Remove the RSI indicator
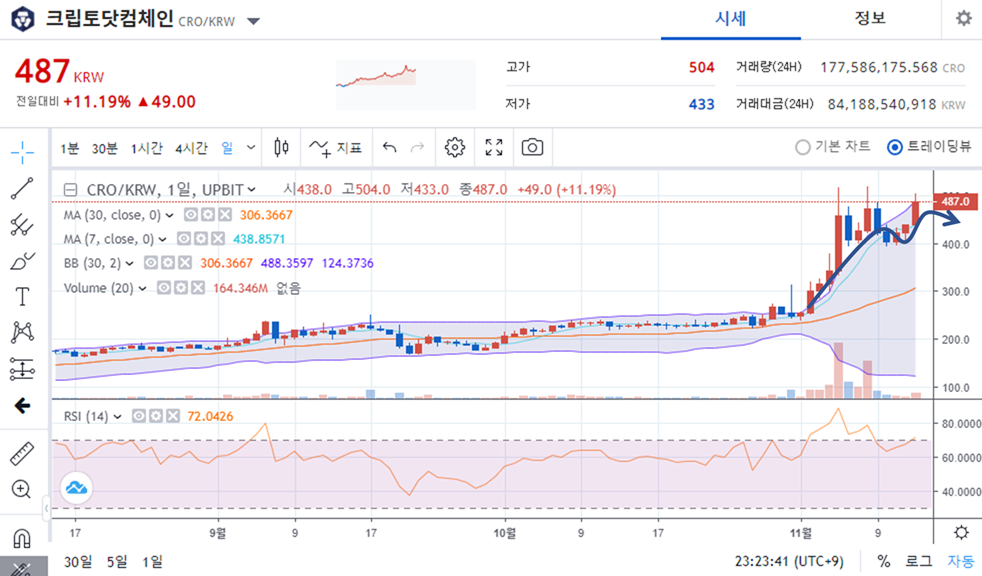This screenshot has width=982, height=576. click(173, 416)
